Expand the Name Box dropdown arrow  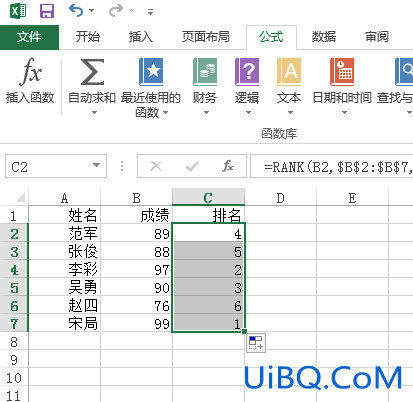pos(97,166)
